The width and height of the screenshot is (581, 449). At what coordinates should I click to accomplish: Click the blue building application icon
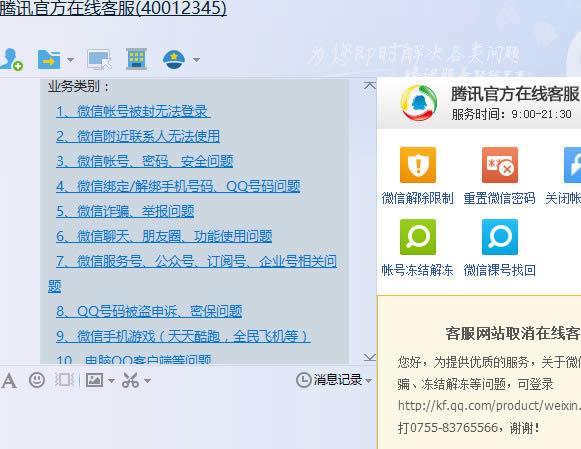(x=136, y=59)
